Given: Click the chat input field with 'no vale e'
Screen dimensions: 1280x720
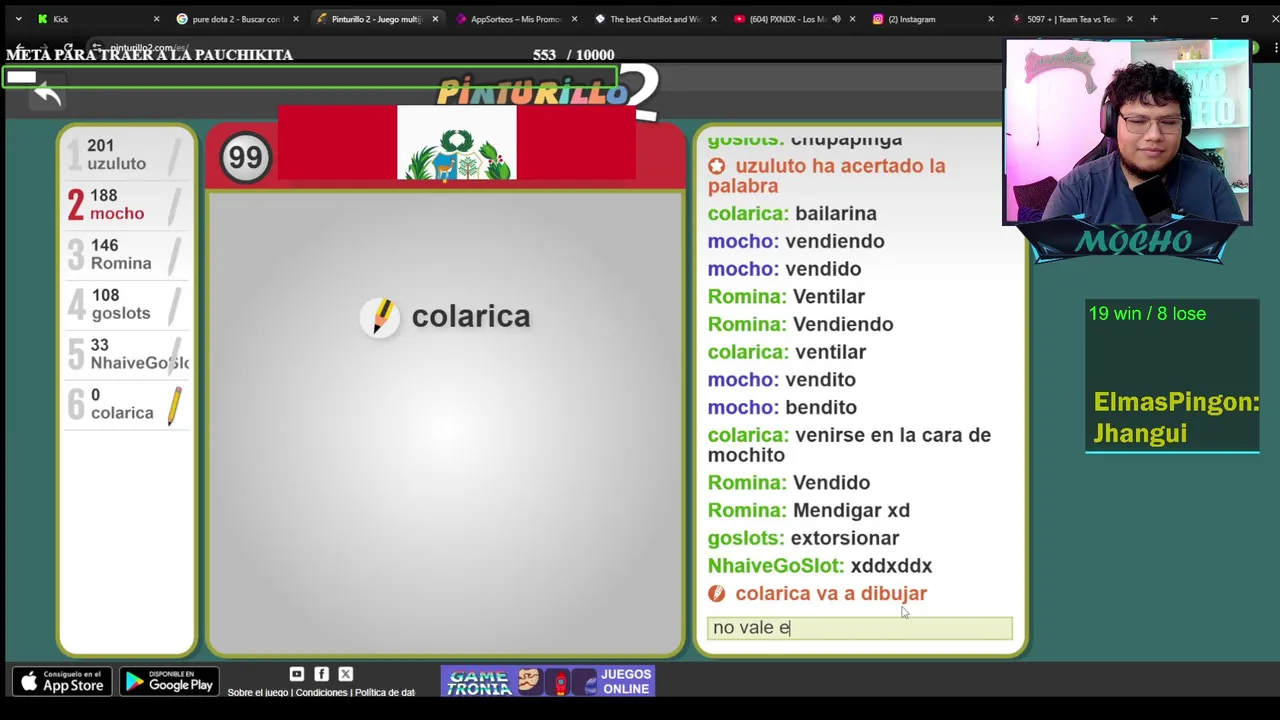Looking at the screenshot, I should (860, 628).
